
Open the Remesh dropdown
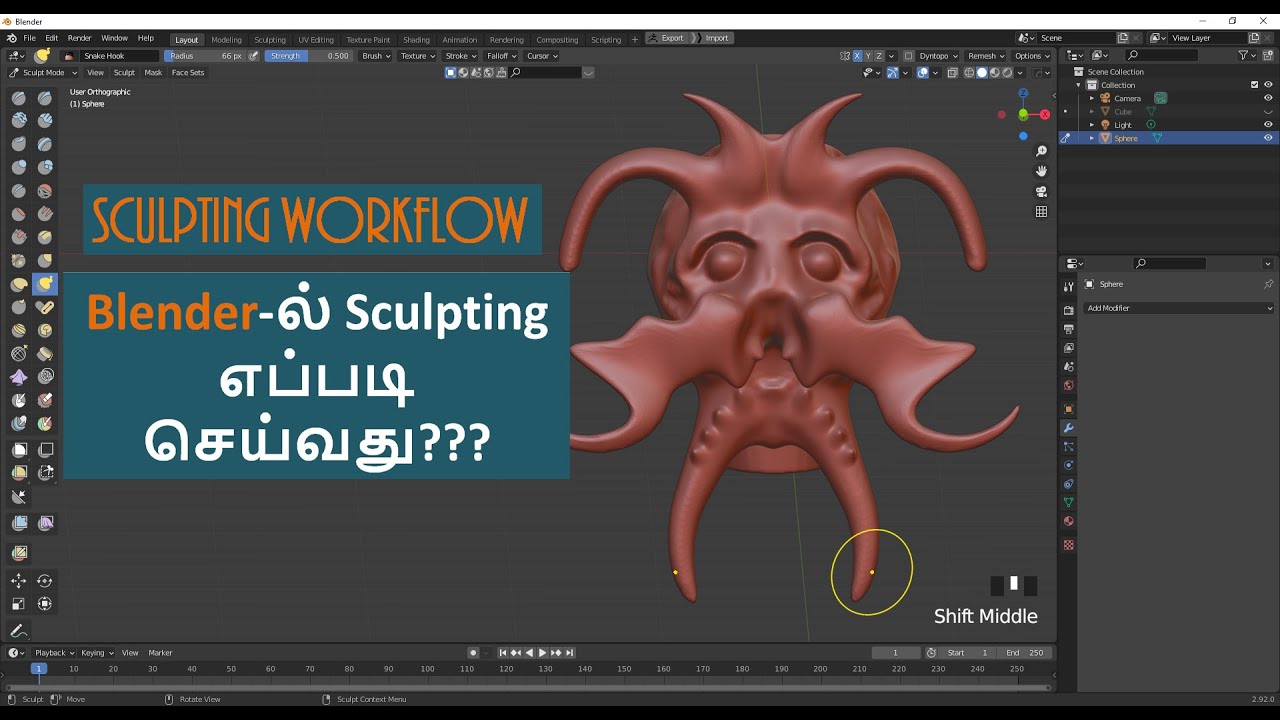pyautogui.click(x=986, y=56)
